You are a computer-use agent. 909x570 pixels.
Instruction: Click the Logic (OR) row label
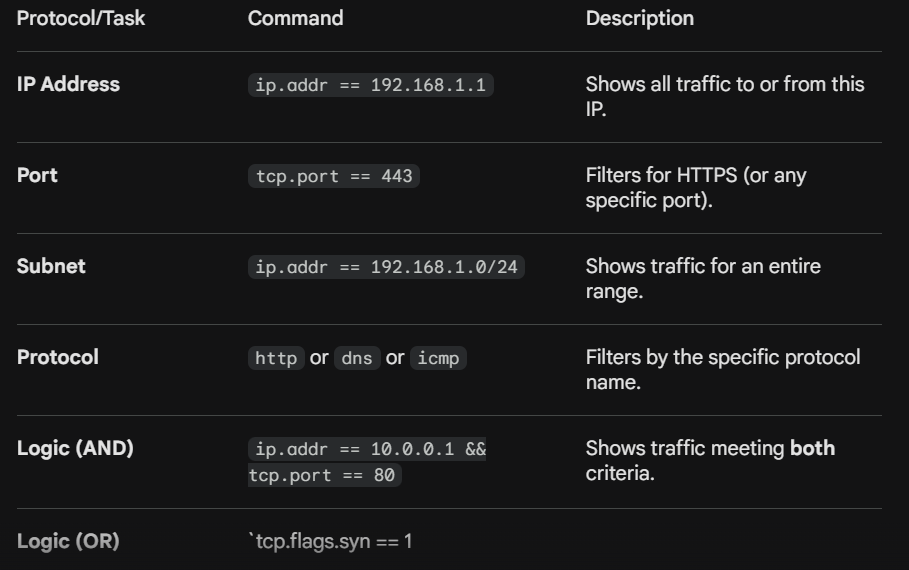pyautogui.click(x=68, y=542)
